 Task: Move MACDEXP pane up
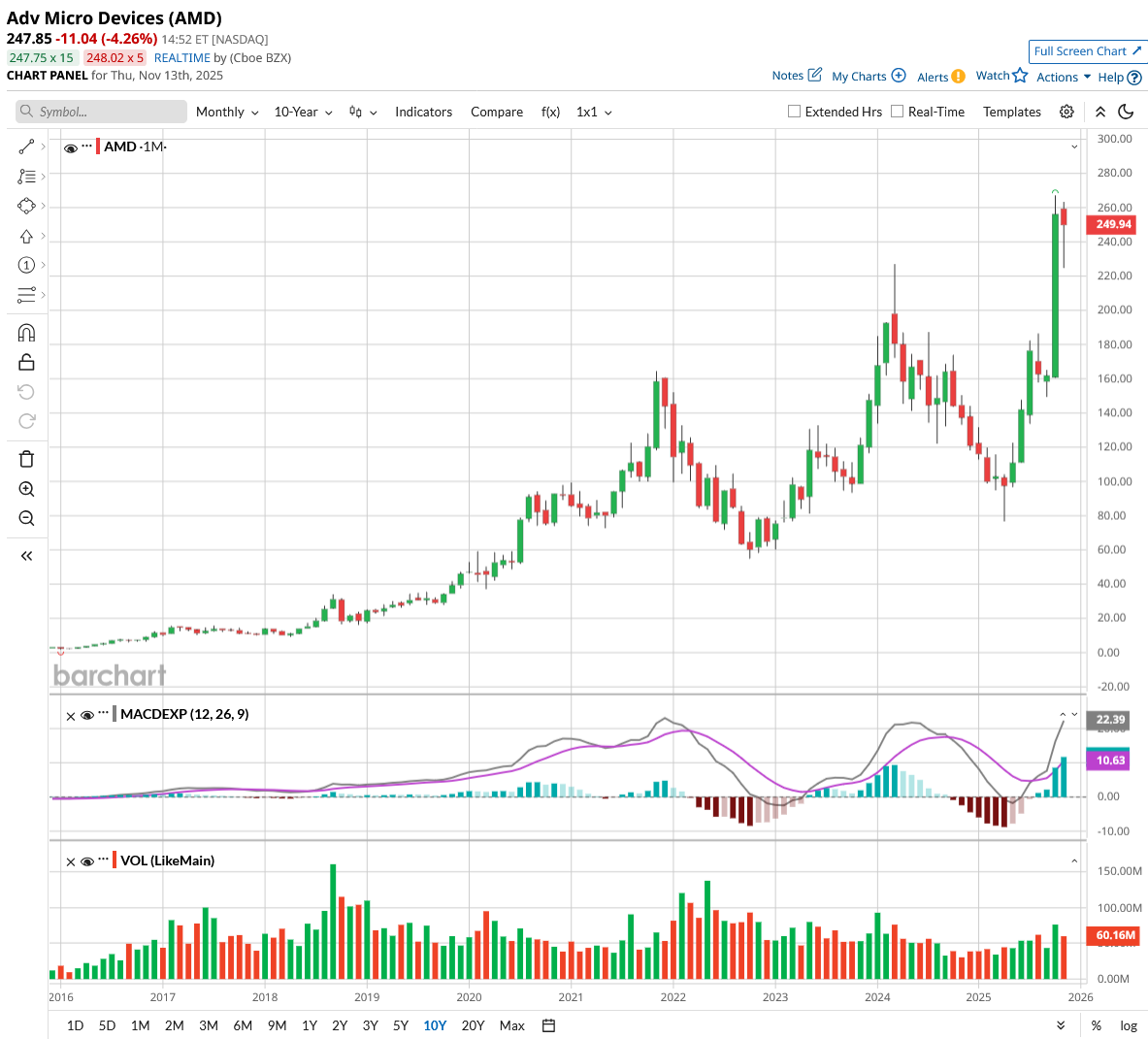tap(1063, 714)
